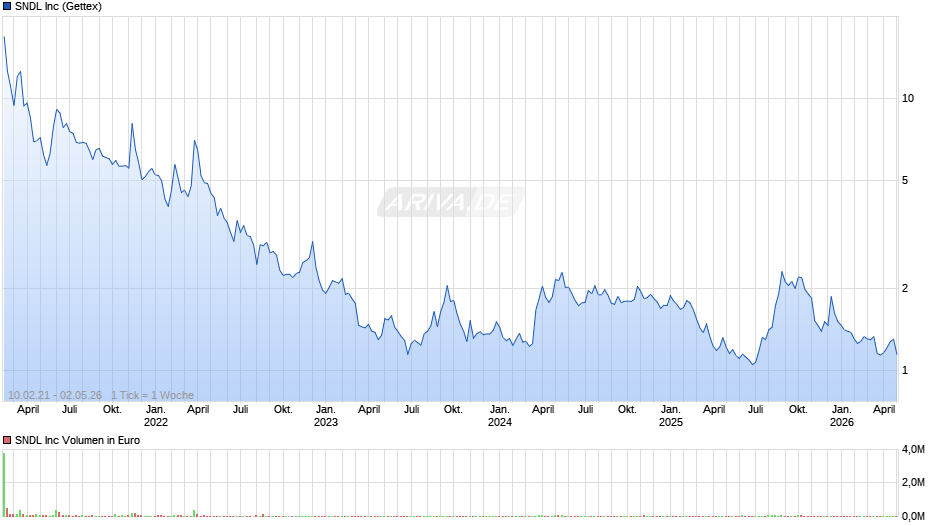Viewport: 940px width, 526px height.
Task: Click the volume axis label 4,0M
Action: 913,450
